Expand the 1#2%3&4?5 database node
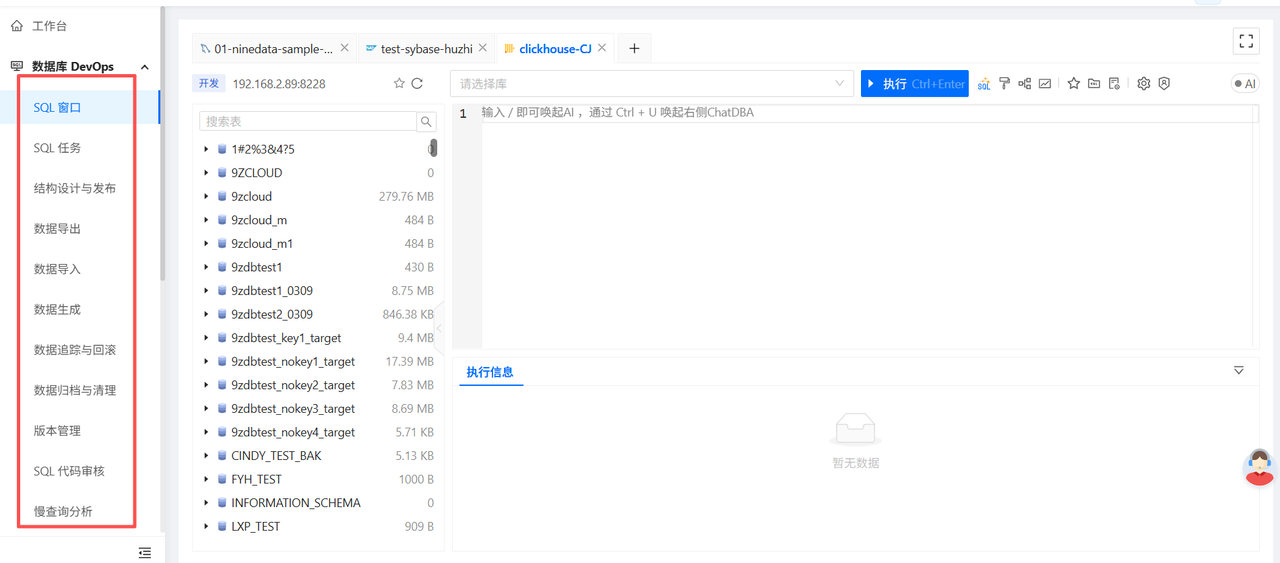 pos(207,150)
